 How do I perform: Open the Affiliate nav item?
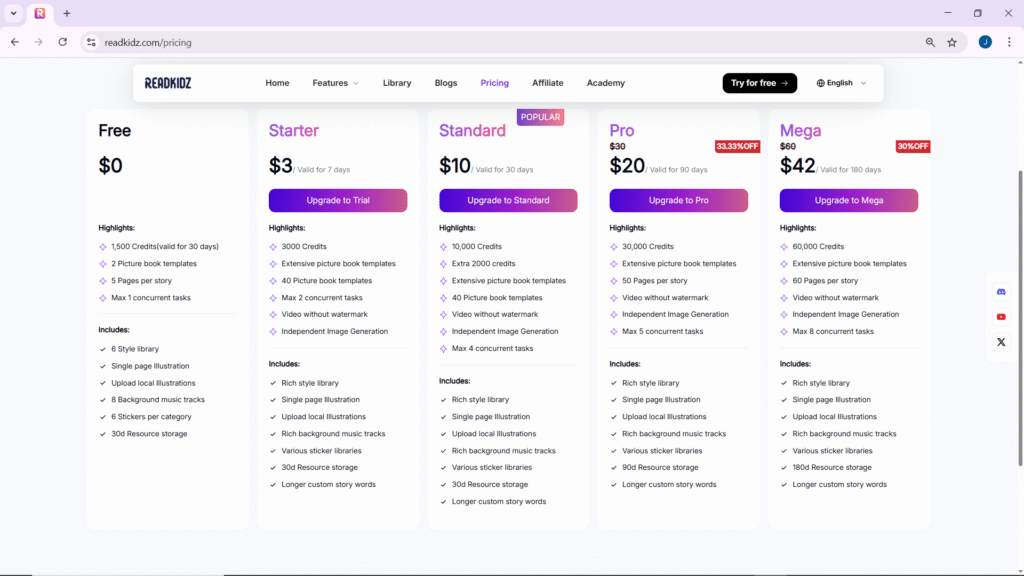coord(547,83)
